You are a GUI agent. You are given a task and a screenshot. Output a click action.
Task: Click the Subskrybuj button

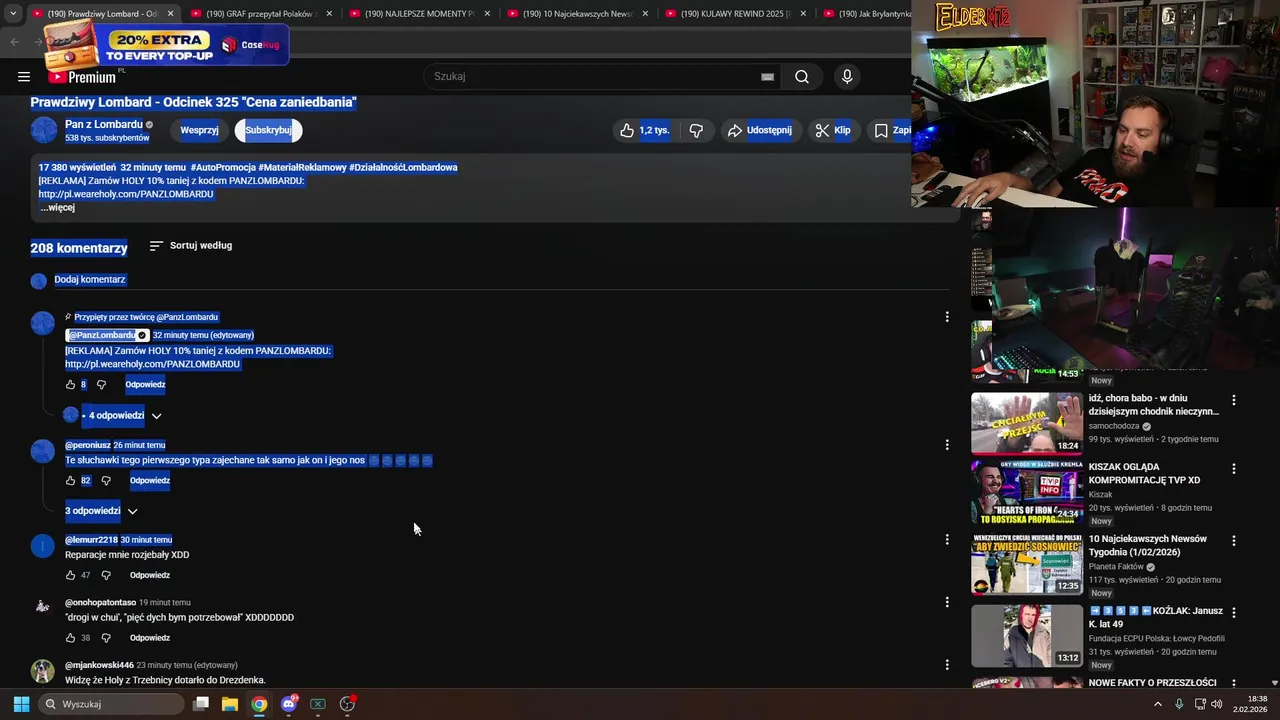[x=268, y=130]
